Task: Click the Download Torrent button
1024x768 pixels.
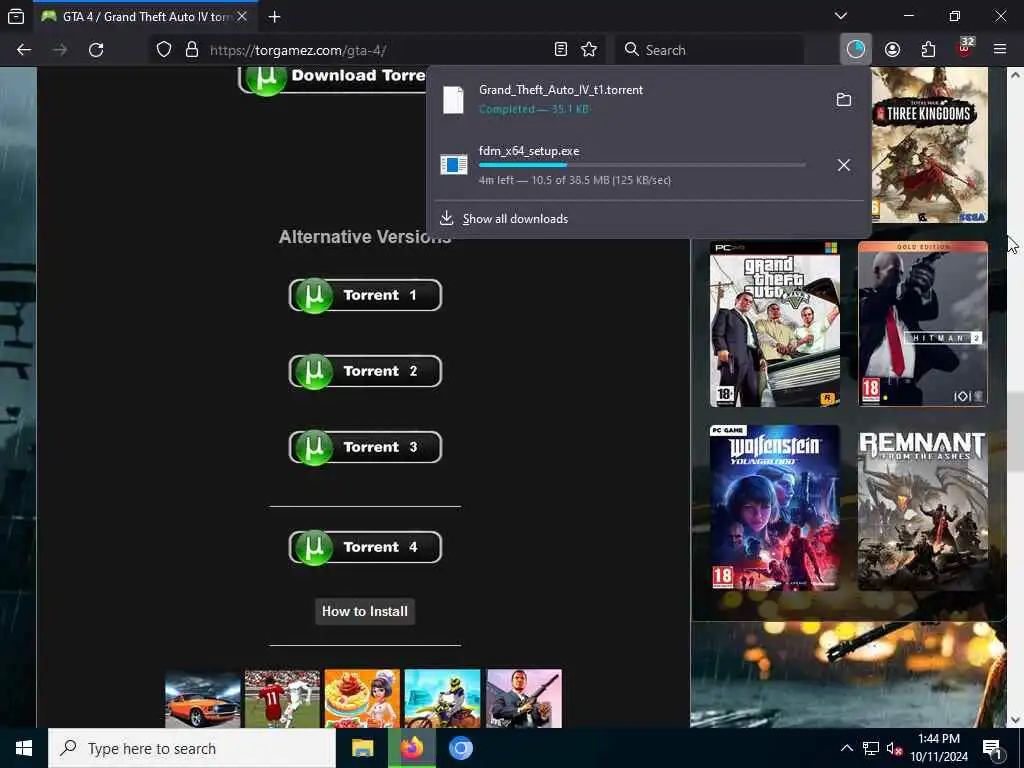Action: (333, 77)
